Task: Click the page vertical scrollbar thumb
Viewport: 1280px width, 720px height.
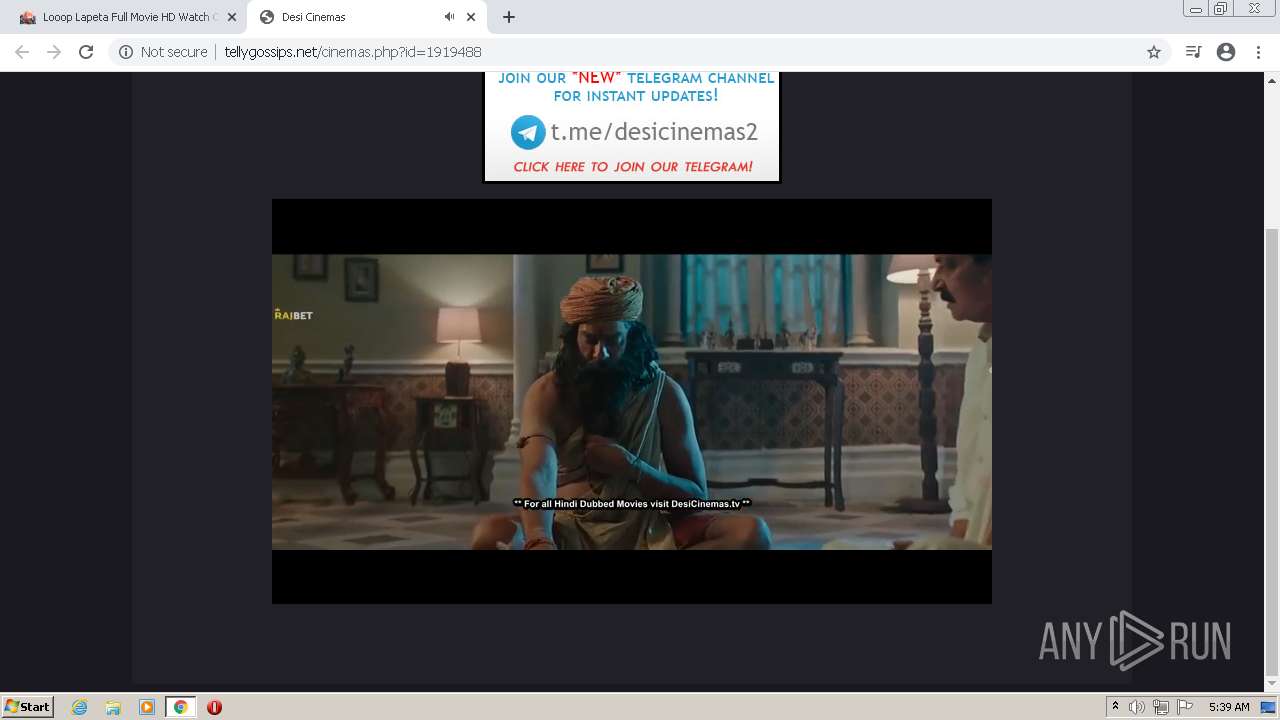Action: (x=1271, y=450)
